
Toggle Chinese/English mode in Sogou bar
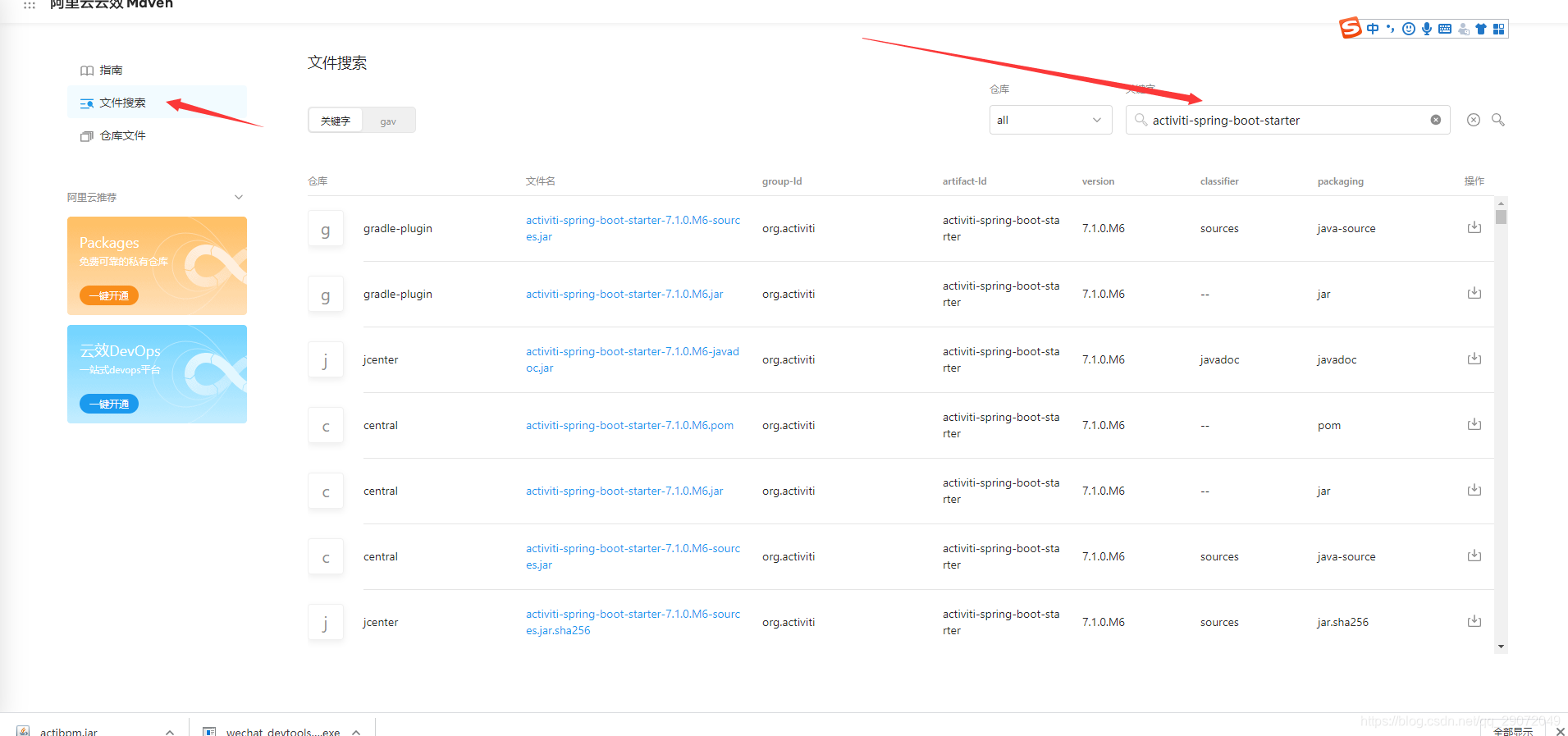click(1373, 29)
